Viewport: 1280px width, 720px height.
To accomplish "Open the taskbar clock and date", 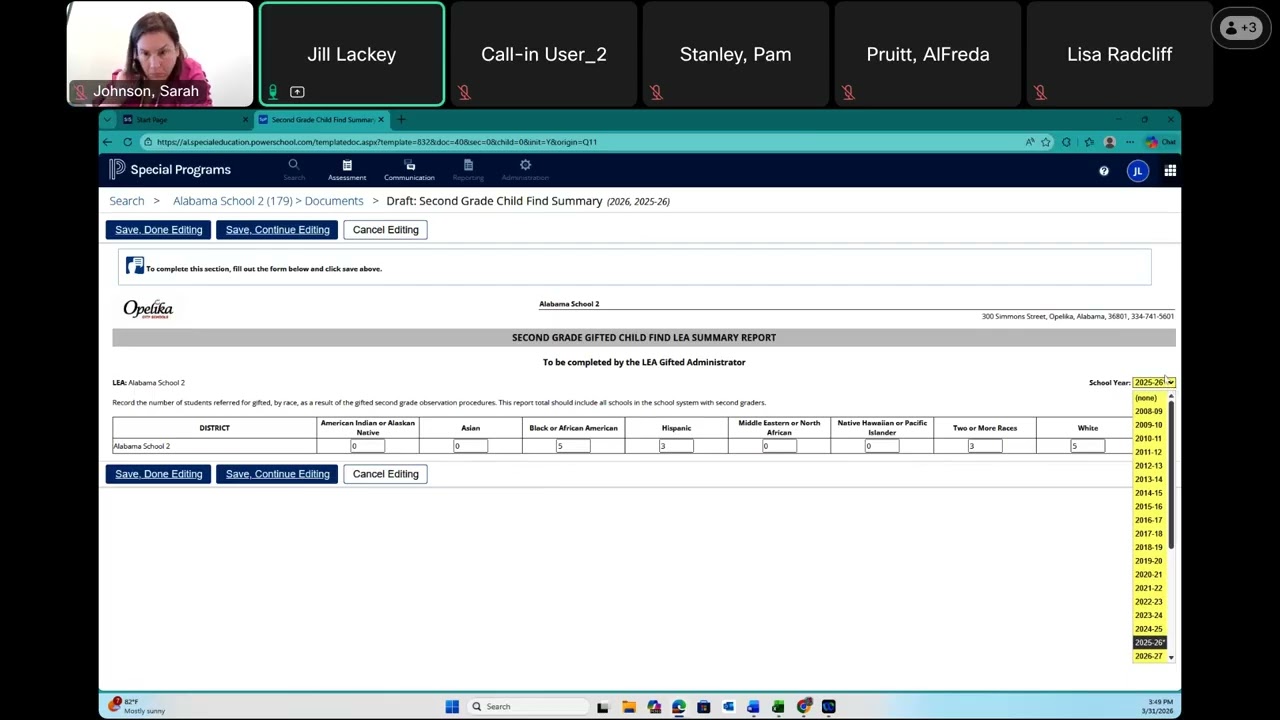I will [1159, 706].
